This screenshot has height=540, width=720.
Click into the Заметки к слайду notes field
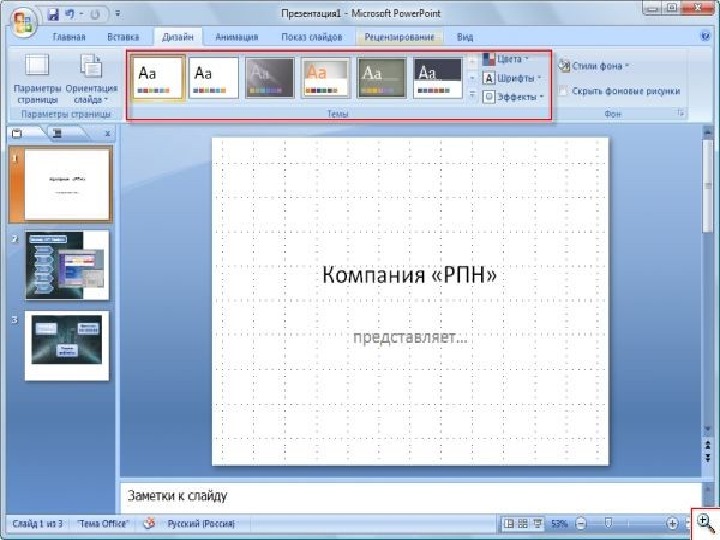pyautogui.click(x=411, y=497)
